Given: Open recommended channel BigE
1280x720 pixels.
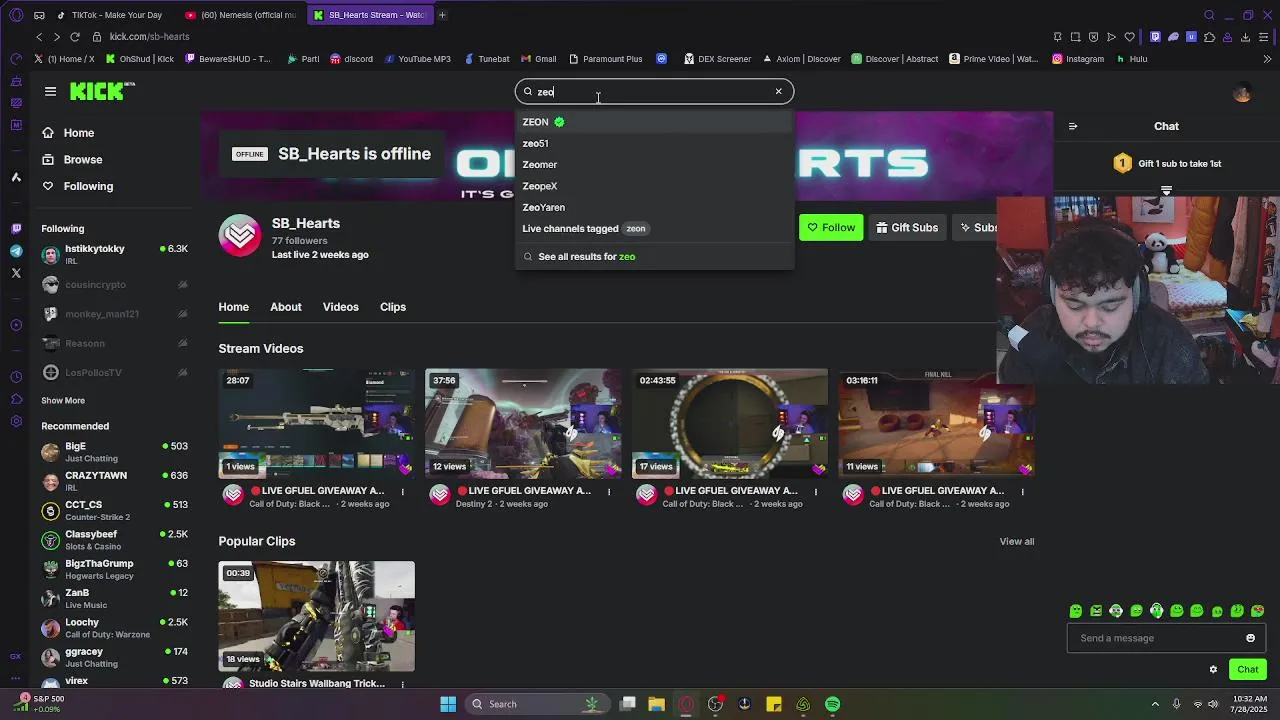Looking at the screenshot, I should pos(114,452).
